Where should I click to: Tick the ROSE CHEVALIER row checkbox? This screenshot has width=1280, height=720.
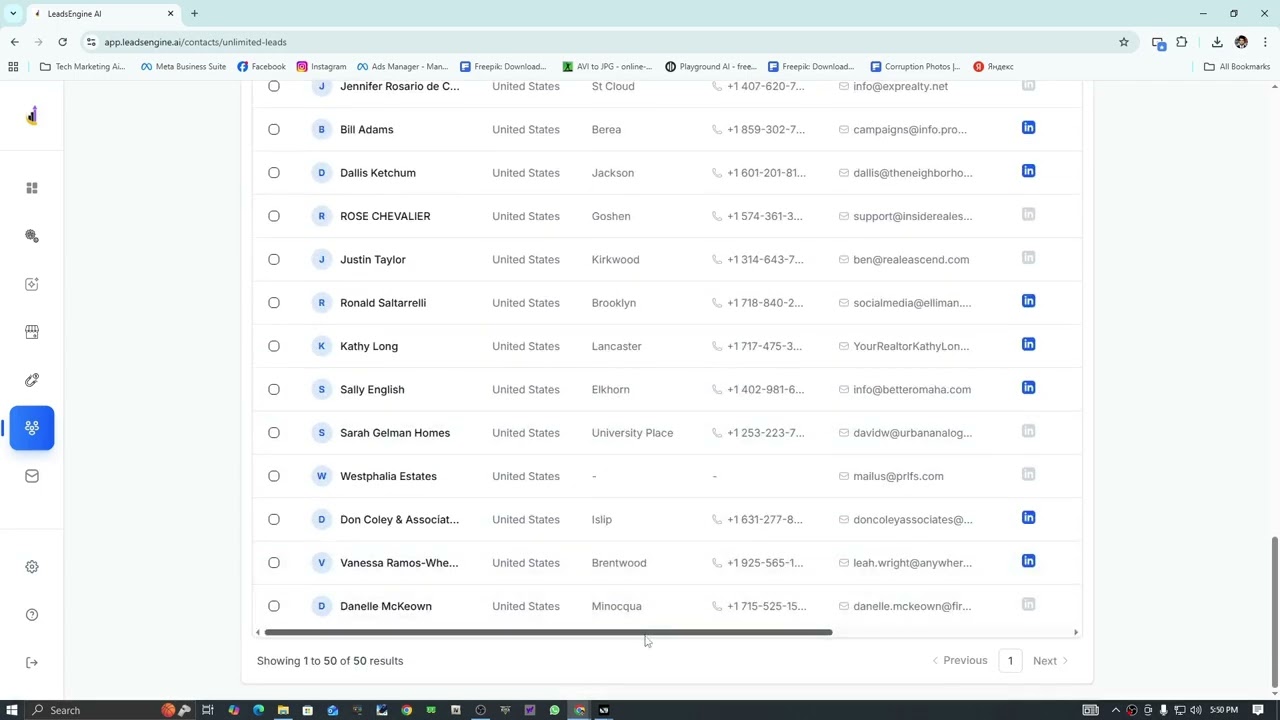point(274,216)
